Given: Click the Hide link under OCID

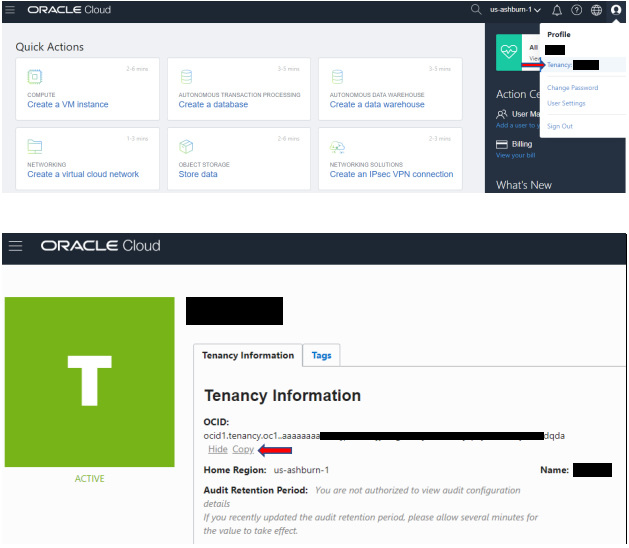Looking at the screenshot, I should coord(217,449).
